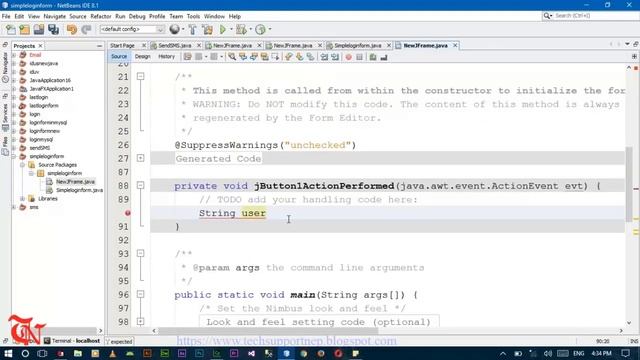This screenshot has height=360, width=640.
Task: Select Simpleloginform.java in the Projects tree
Action: pos(79,190)
